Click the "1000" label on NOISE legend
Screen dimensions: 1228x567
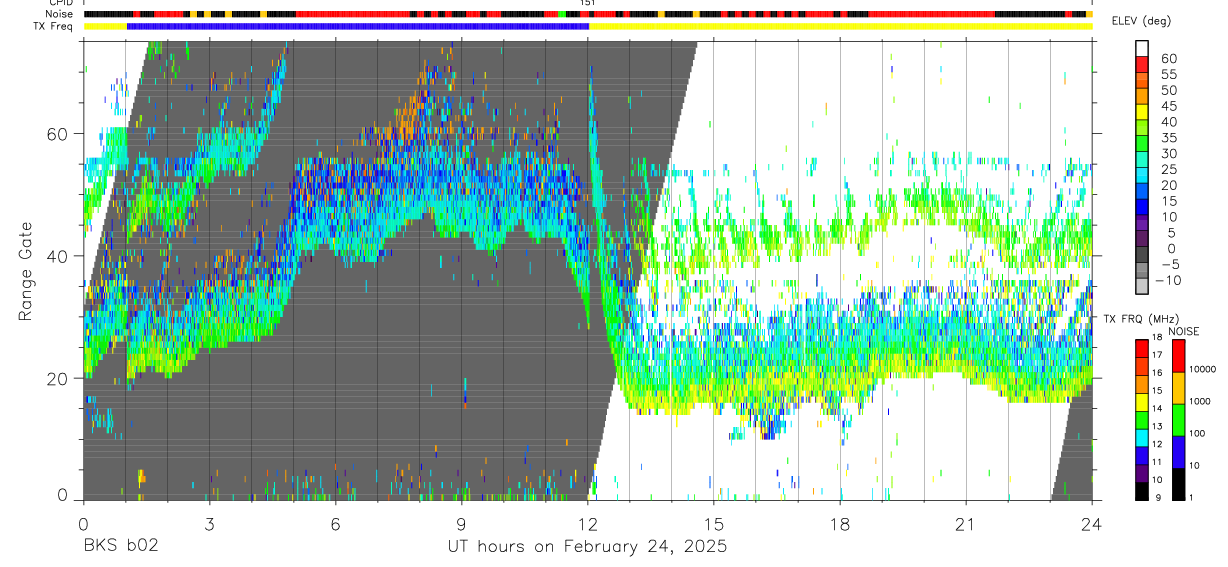pyautogui.click(x=1199, y=401)
